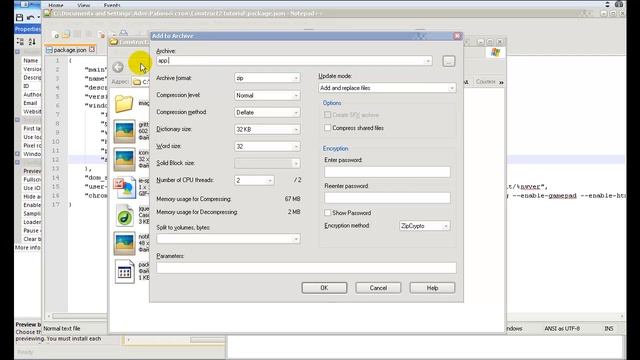Image resolution: width=640 pixels, height=360 pixels.
Task: Click the Properties panel header
Action: tap(28, 29)
